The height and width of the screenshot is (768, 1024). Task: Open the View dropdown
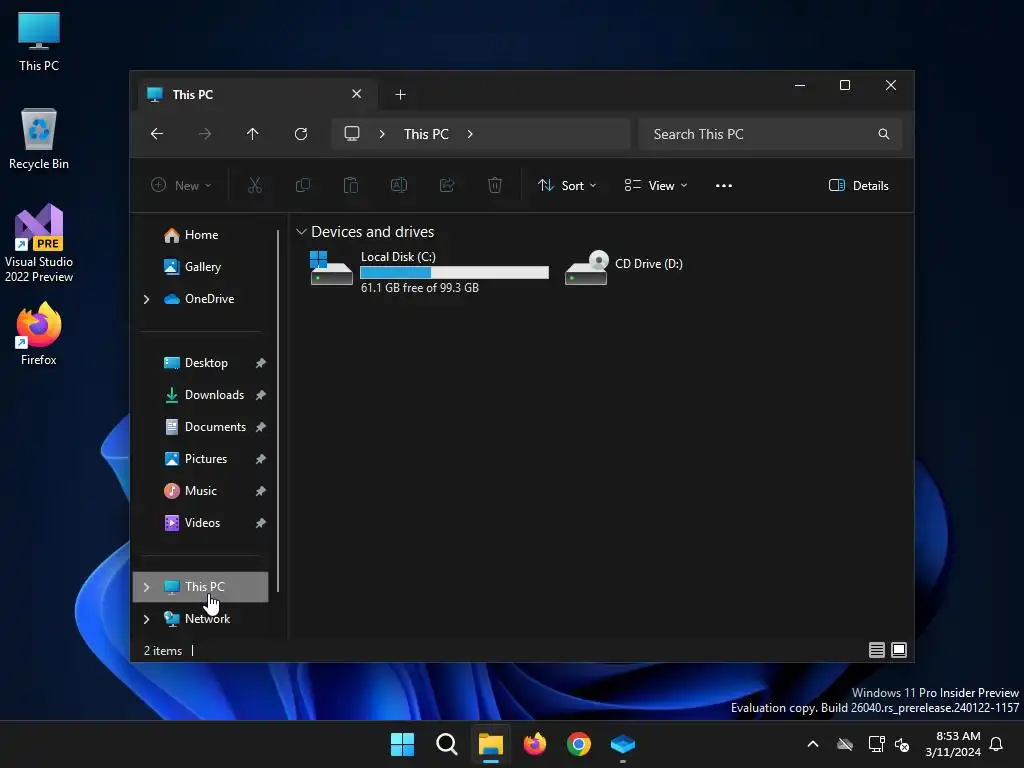coord(656,185)
